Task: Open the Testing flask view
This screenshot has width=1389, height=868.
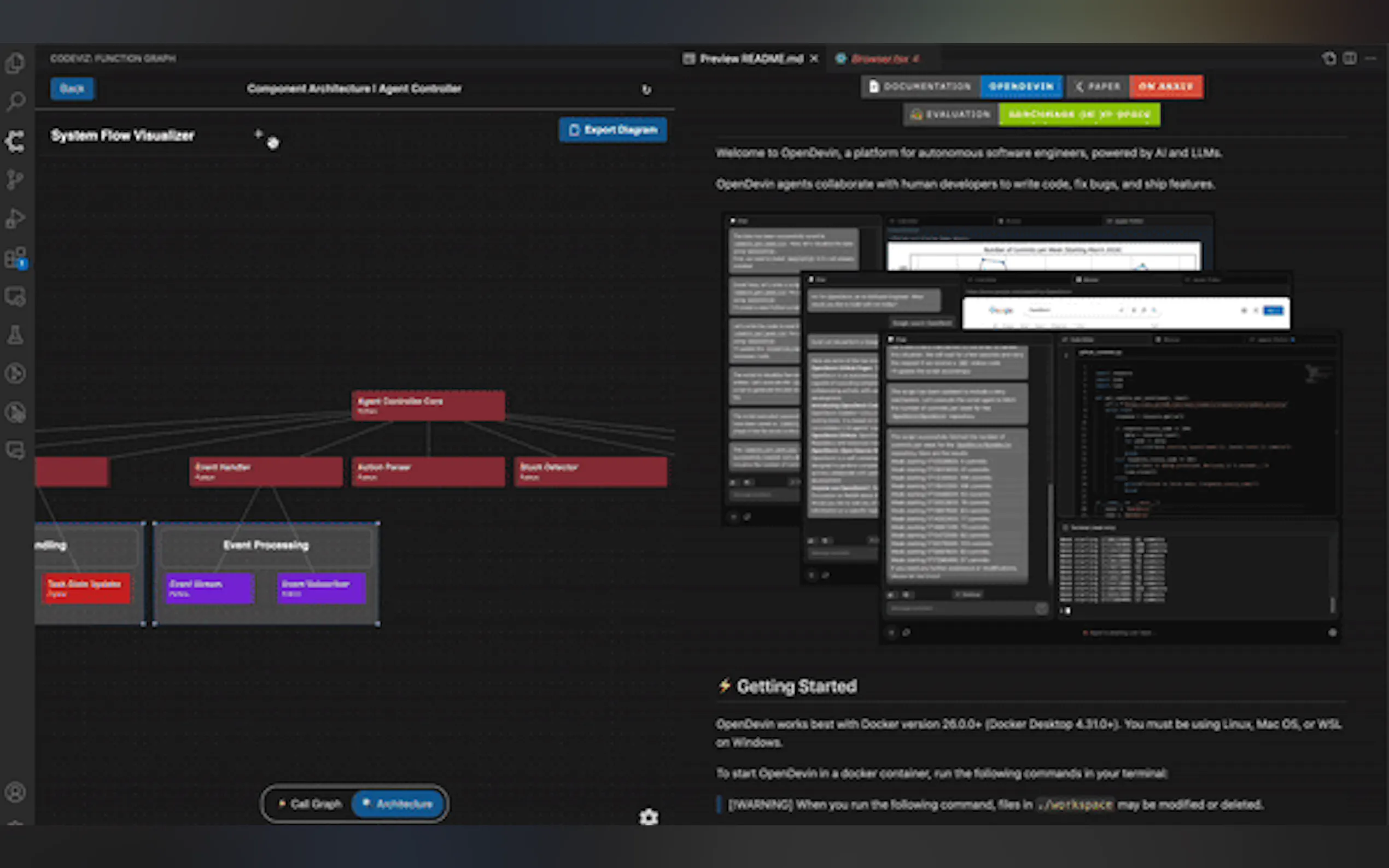Action: (15, 335)
